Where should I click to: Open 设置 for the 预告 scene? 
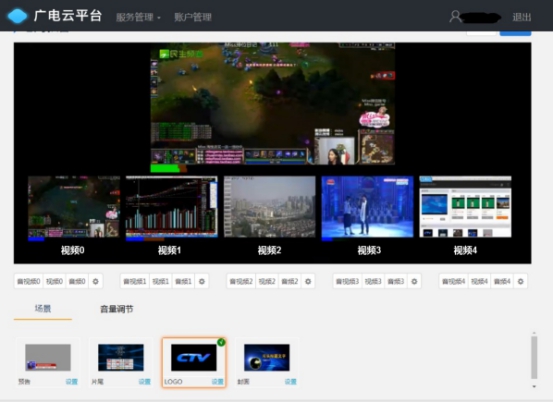tap(72, 381)
